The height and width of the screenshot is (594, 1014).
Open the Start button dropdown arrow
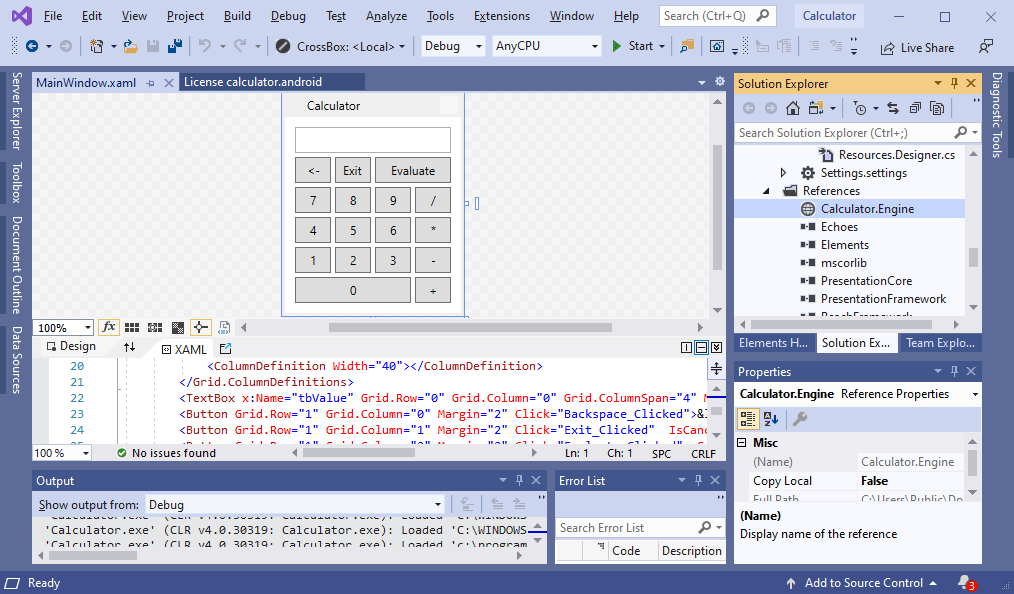tap(662, 46)
